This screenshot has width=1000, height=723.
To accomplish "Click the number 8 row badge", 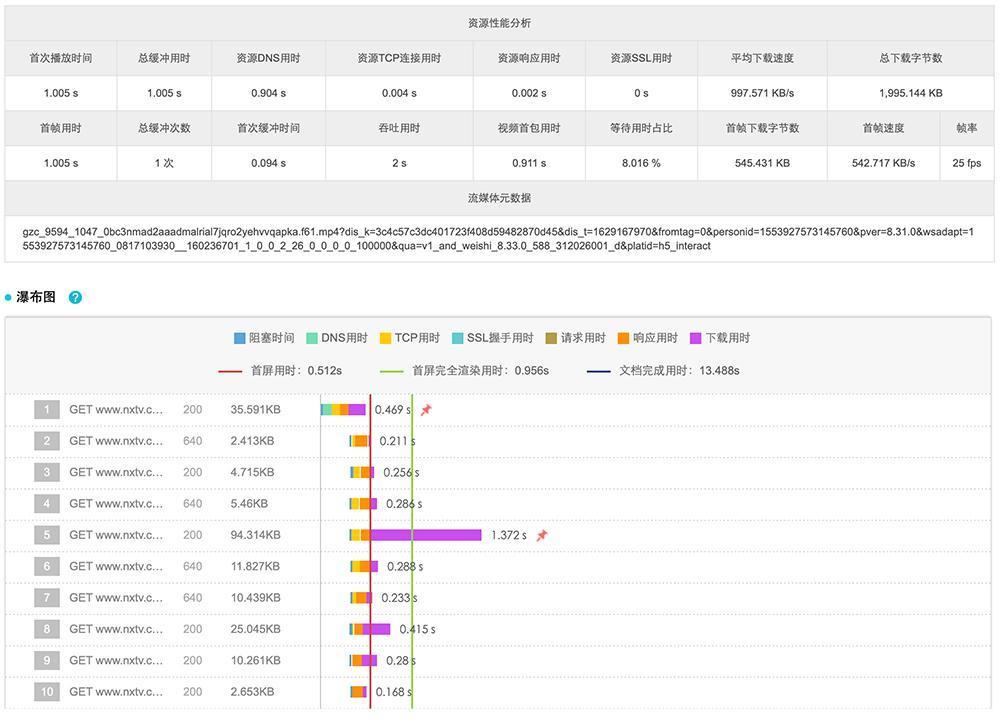I will coord(47,629).
